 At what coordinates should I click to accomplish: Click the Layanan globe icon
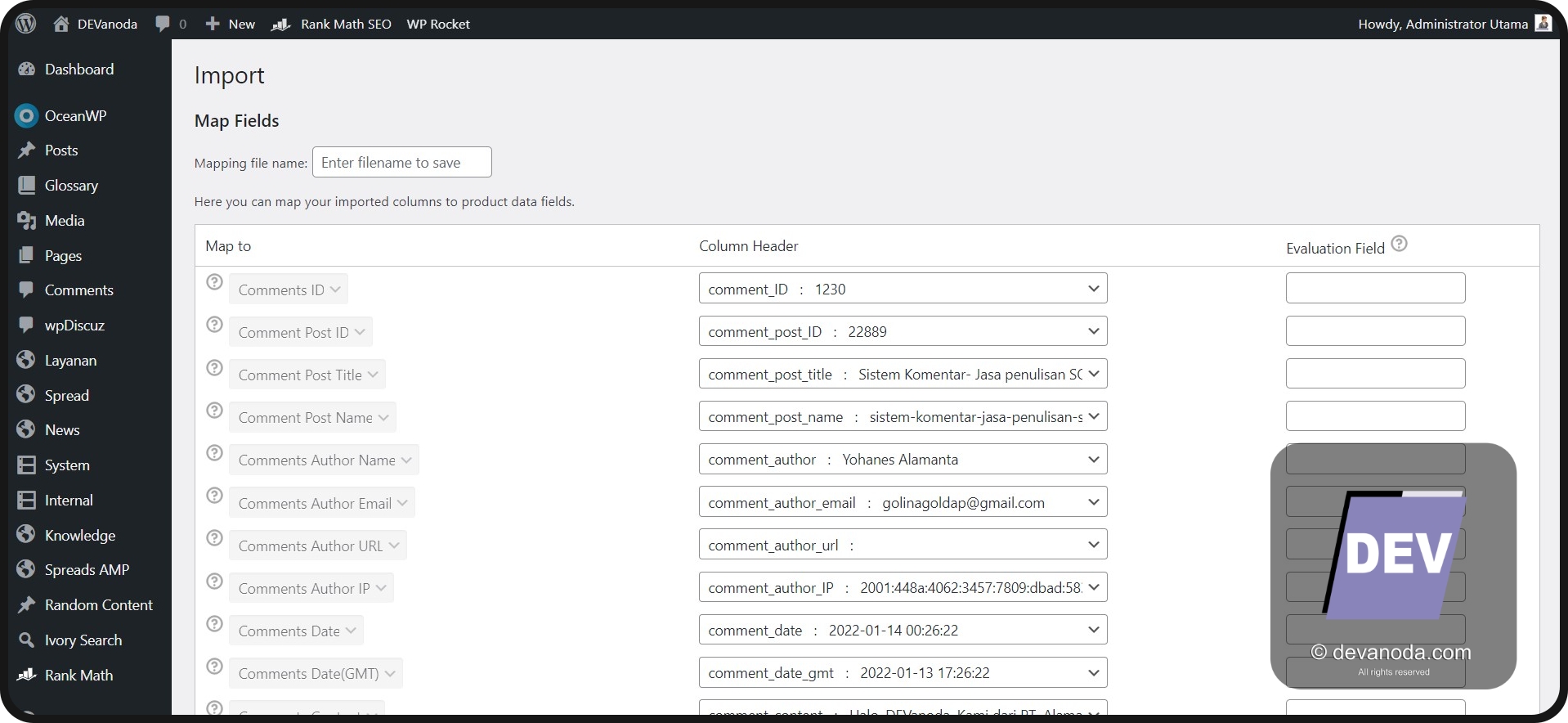27,360
